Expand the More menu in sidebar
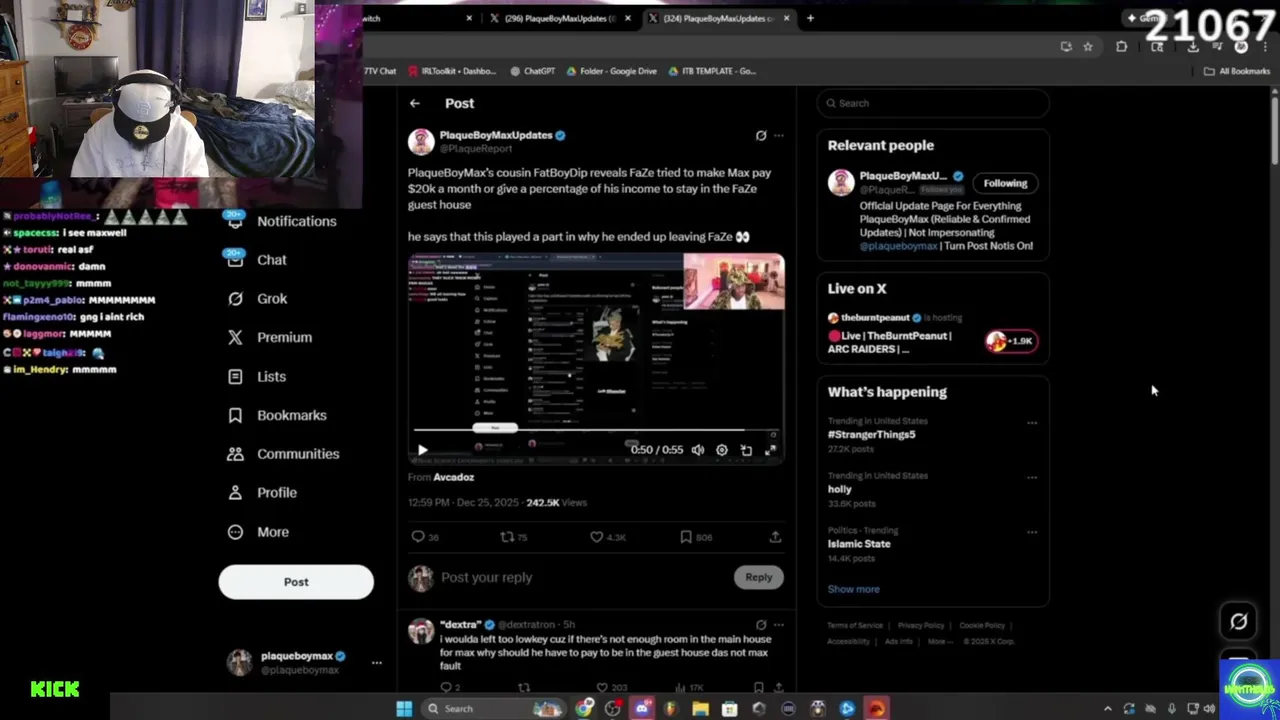 pyautogui.click(x=258, y=532)
